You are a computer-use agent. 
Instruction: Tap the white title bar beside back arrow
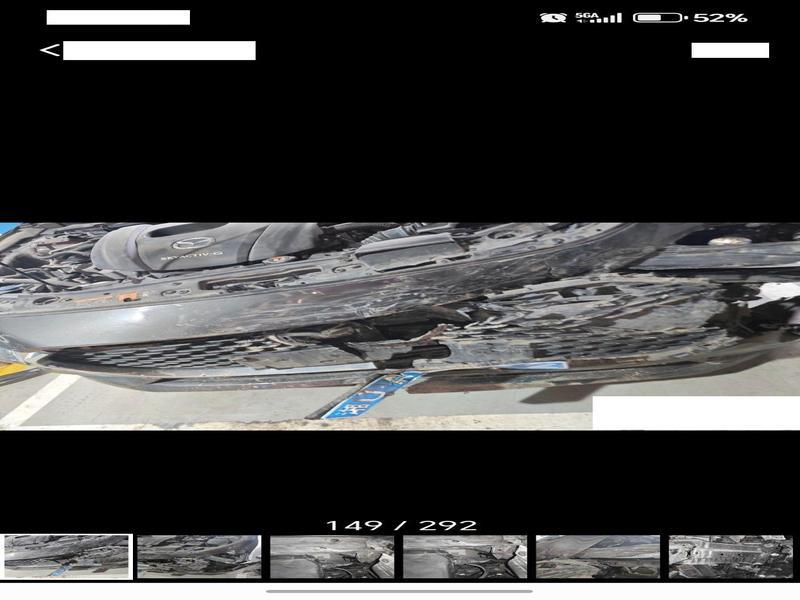[x=159, y=51]
